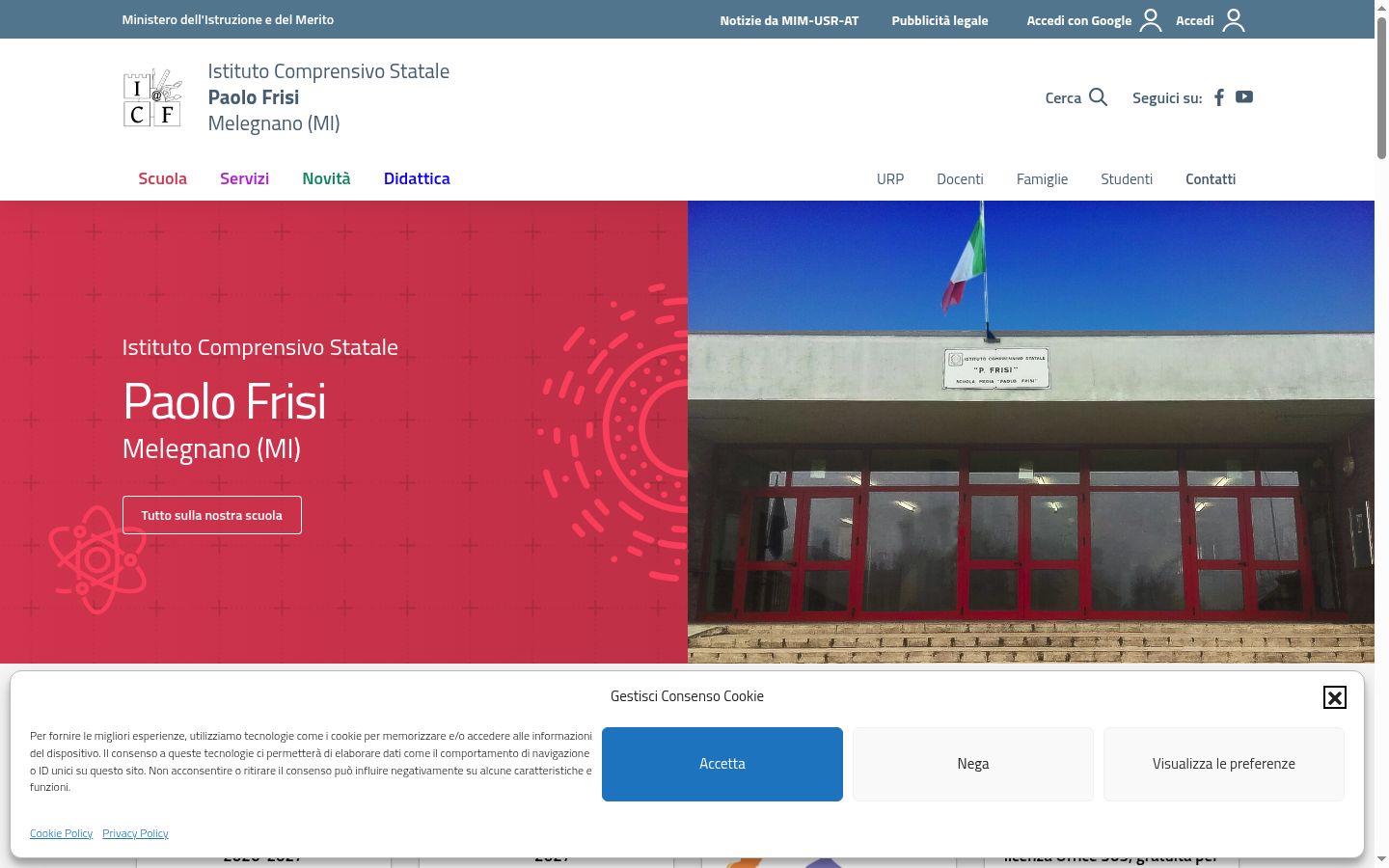Open the Privacy Policy link
The image size is (1389, 868).
pos(135,833)
